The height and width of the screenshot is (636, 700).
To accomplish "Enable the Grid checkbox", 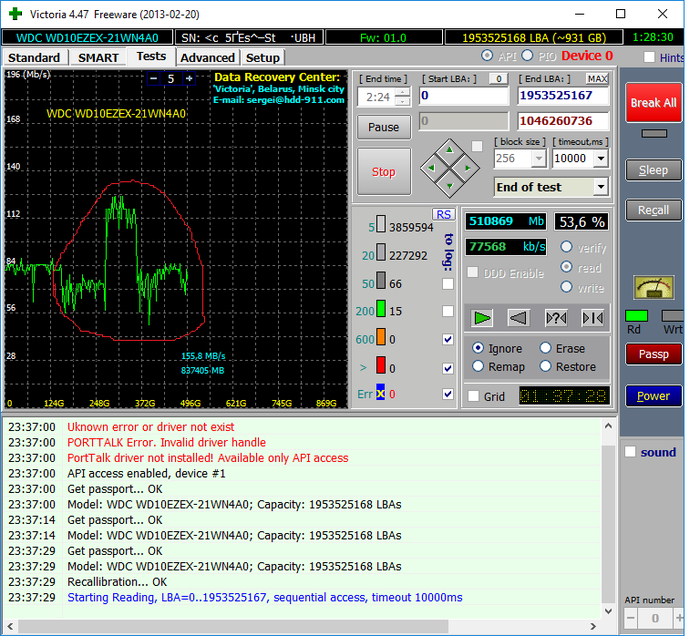I will (474, 396).
